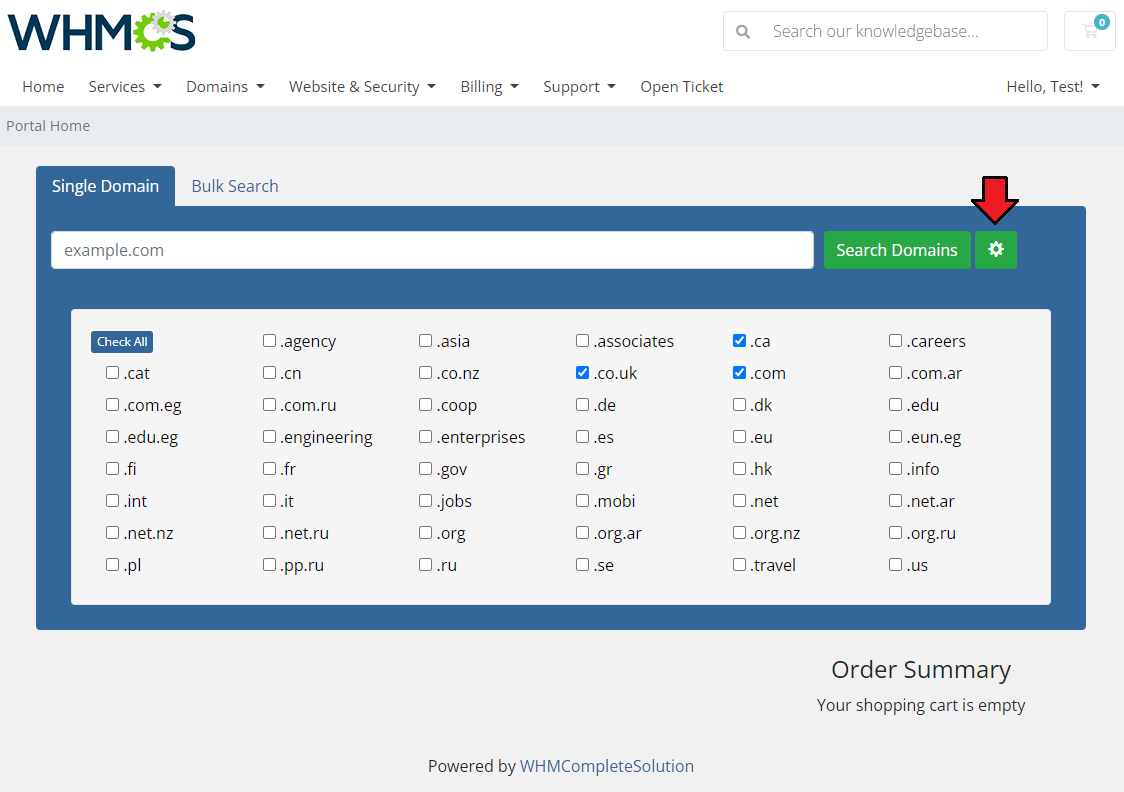Enable the .org extension checkbox
Viewport: 1124px width, 792px height.
click(425, 533)
